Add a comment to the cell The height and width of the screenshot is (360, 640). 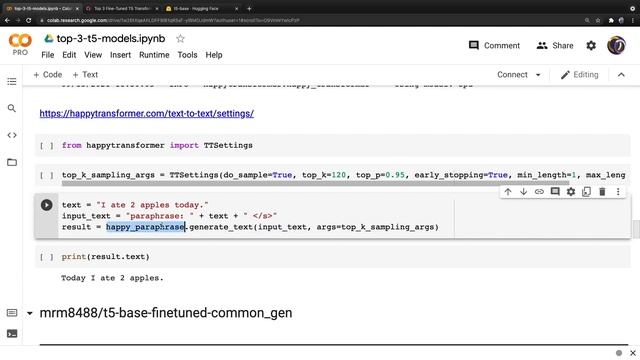point(555,191)
